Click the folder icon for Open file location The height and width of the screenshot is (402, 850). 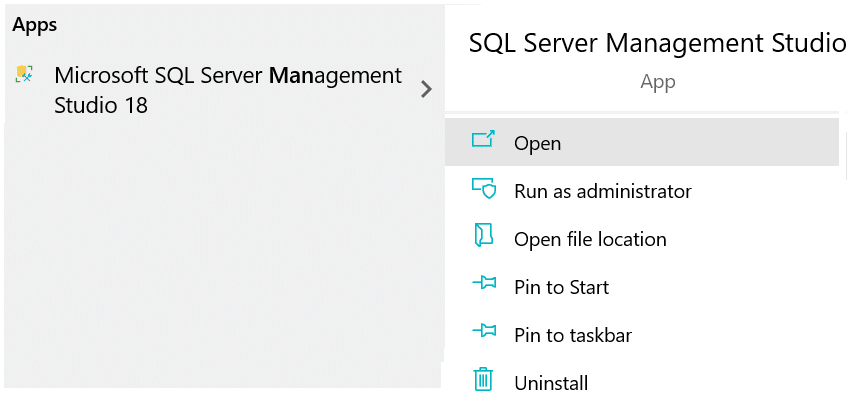(x=483, y=235)
